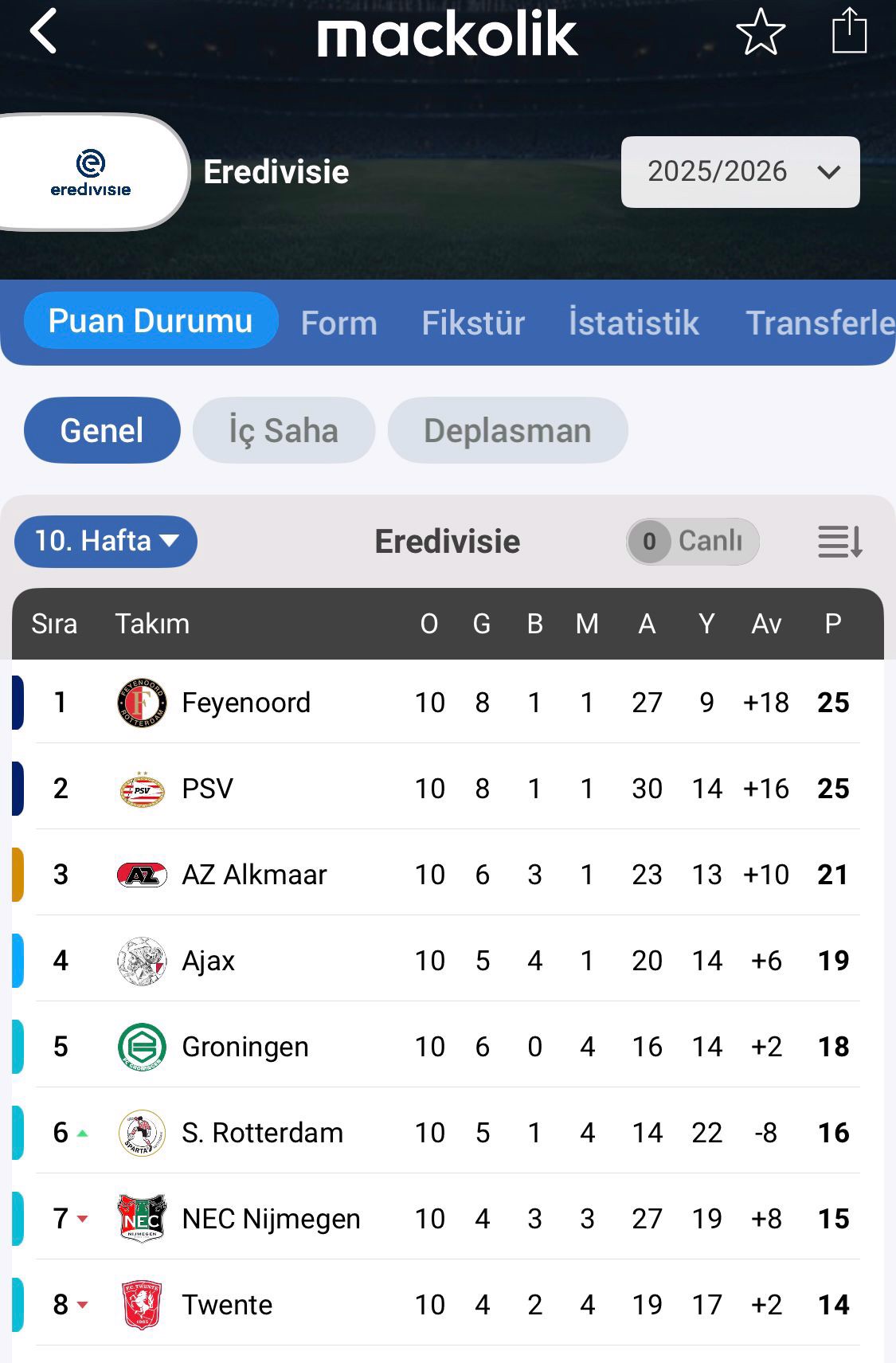Tap the share icon
The image size is (896, 1363).
pos(849,32)
